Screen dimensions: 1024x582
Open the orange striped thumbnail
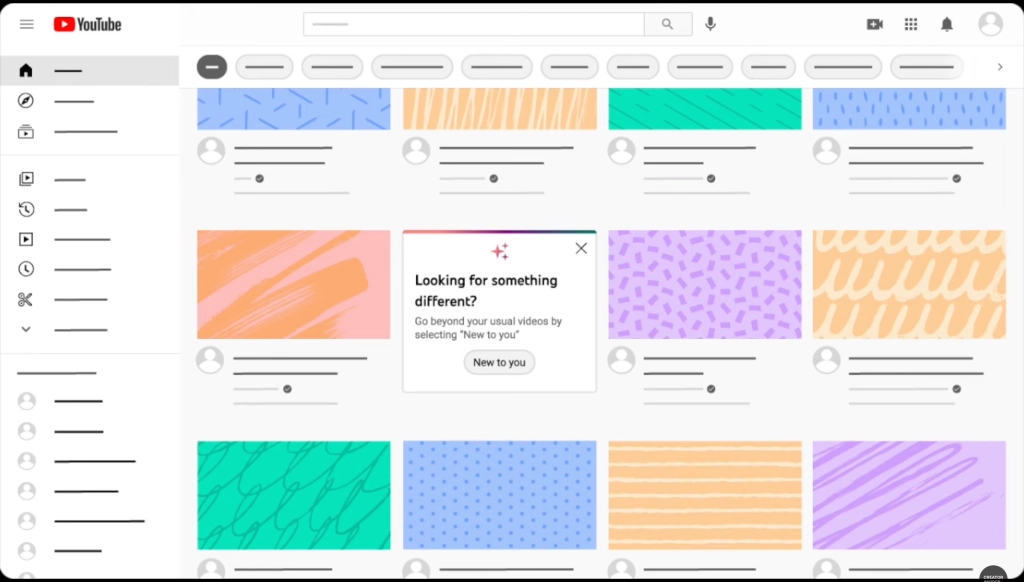pyautogui.click(x=705, y=495)
